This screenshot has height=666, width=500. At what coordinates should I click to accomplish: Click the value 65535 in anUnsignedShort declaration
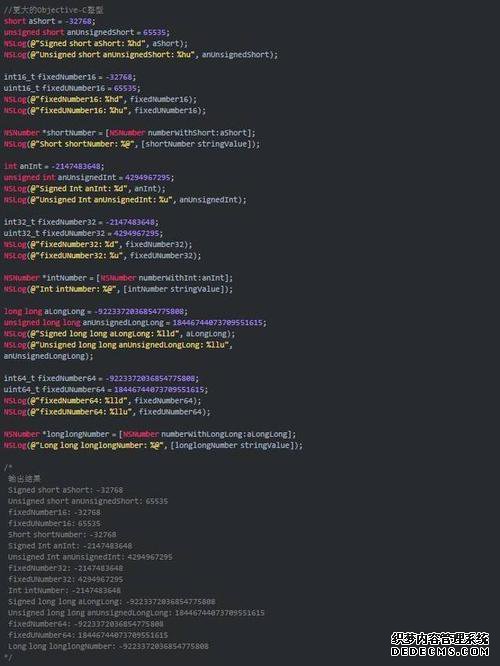tap(156, 32)
